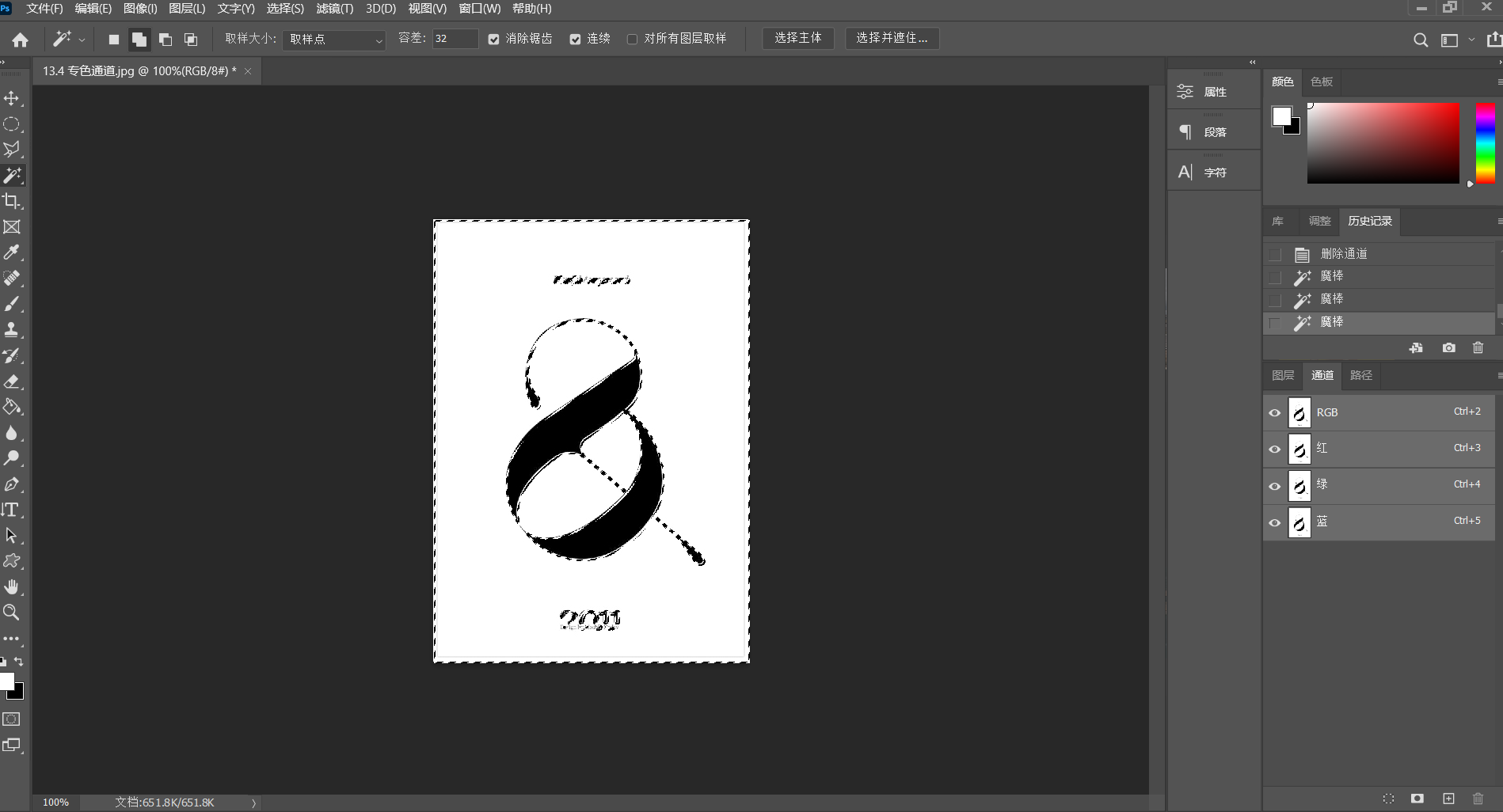Image resolution: width=1503 pixels, height=812 pixels.
Task: Hide the RGB channel
Action: [1274, 413]
